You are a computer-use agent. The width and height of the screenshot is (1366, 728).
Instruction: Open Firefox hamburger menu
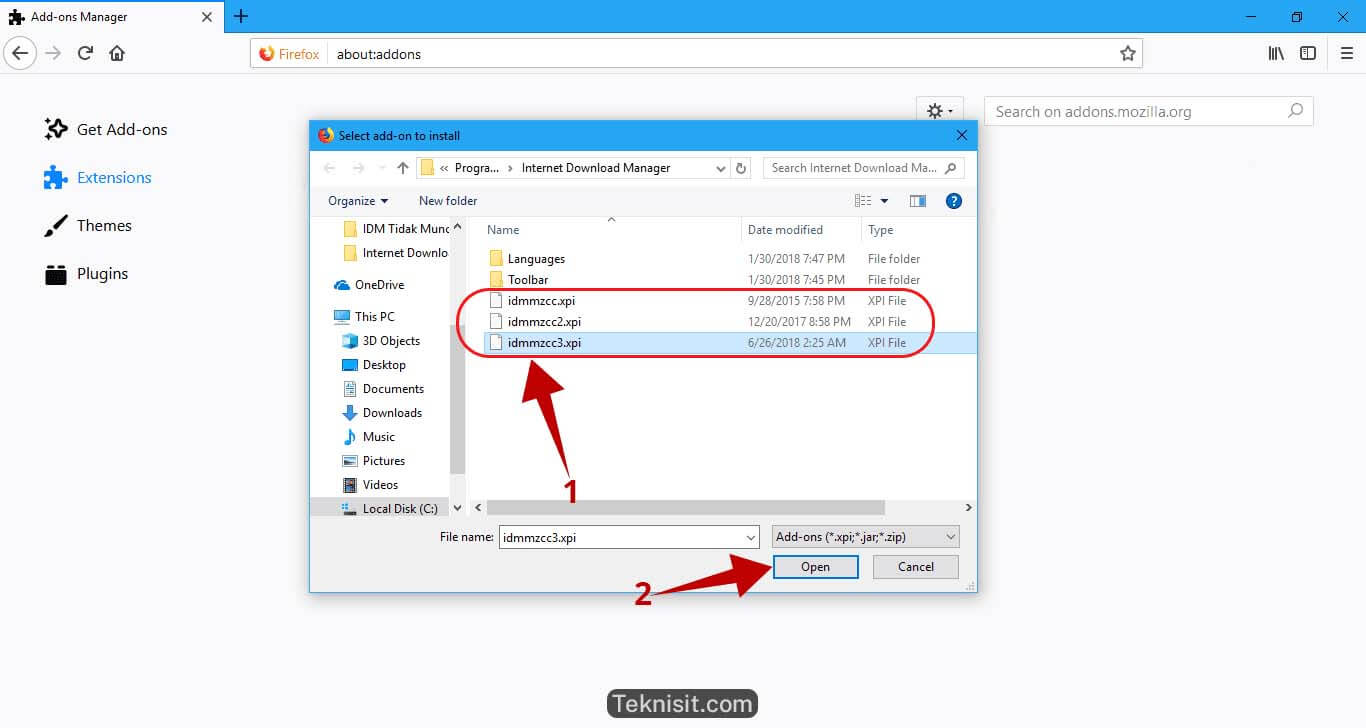[1346, 53]
